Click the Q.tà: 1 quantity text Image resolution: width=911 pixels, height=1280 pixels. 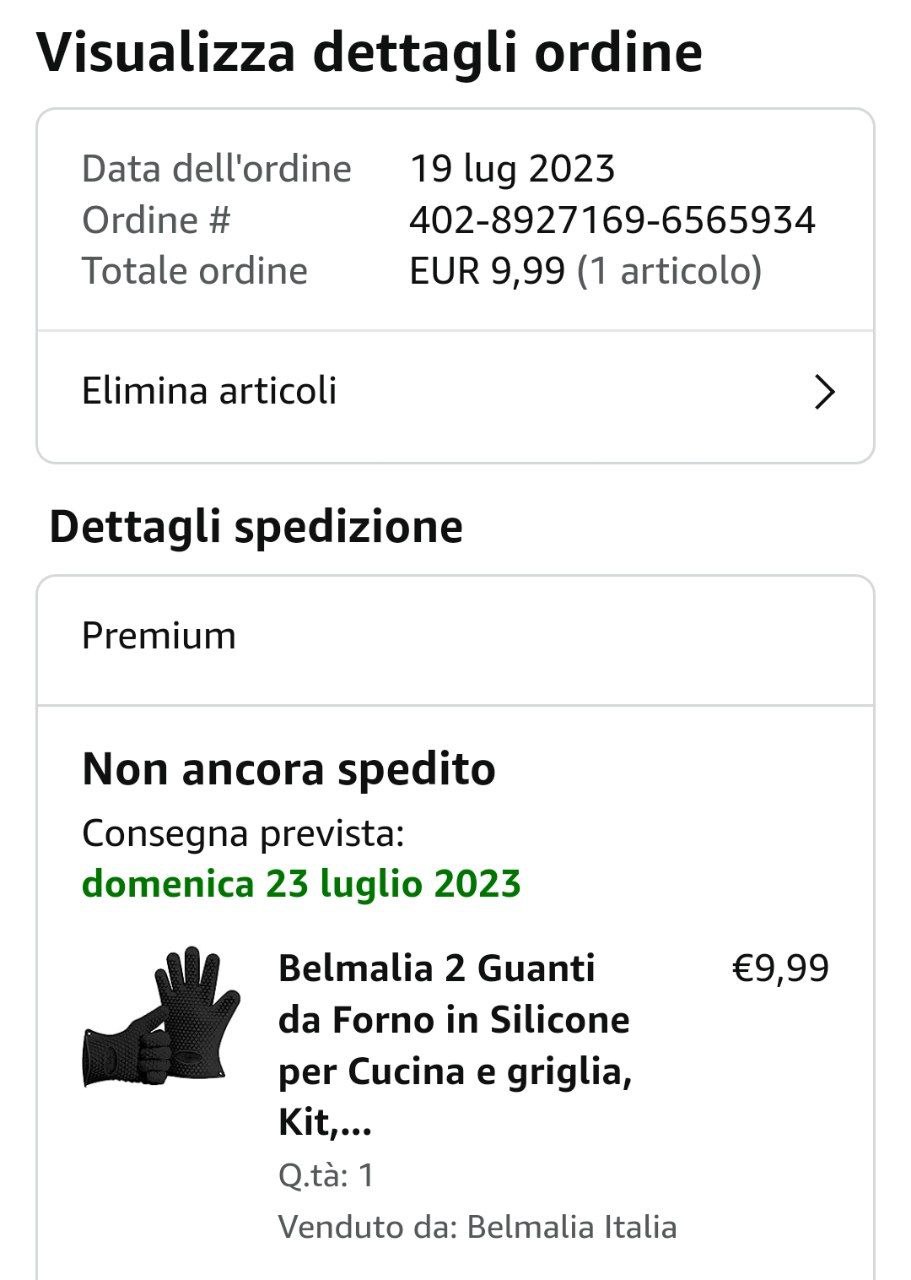(326, 1175)
